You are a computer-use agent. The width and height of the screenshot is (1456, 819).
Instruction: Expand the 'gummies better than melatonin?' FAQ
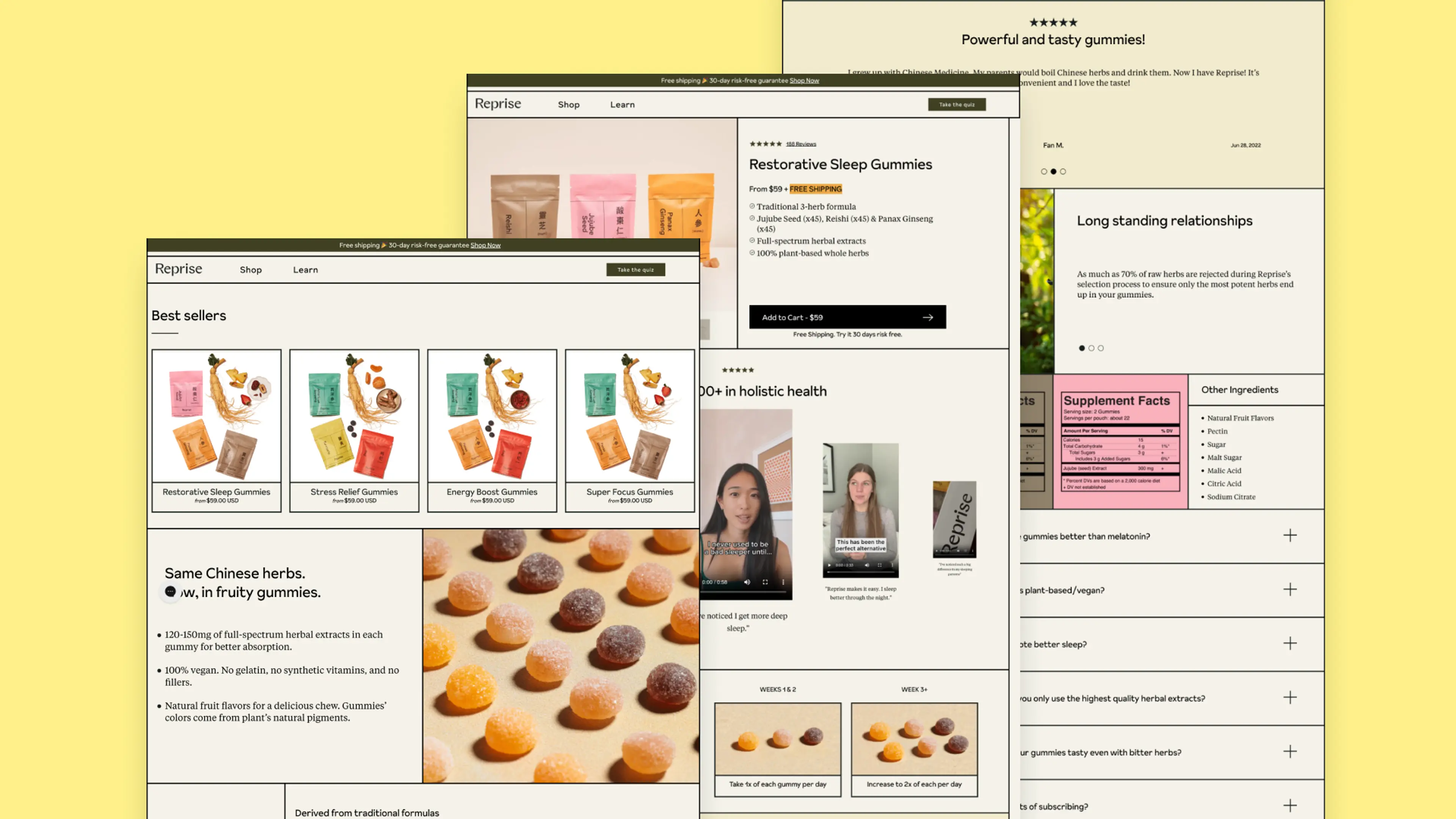[1290, 535]
